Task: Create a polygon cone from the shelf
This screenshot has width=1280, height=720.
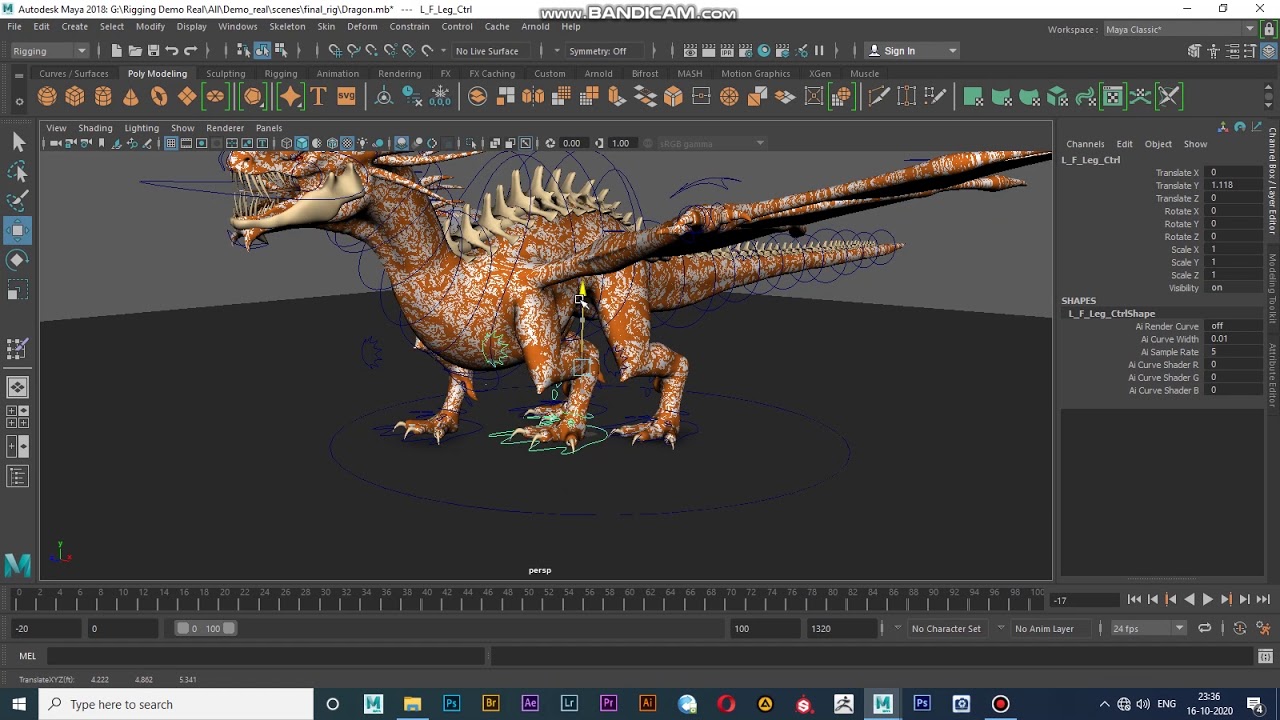Action: pyautogui.click(x=131, y=96)
